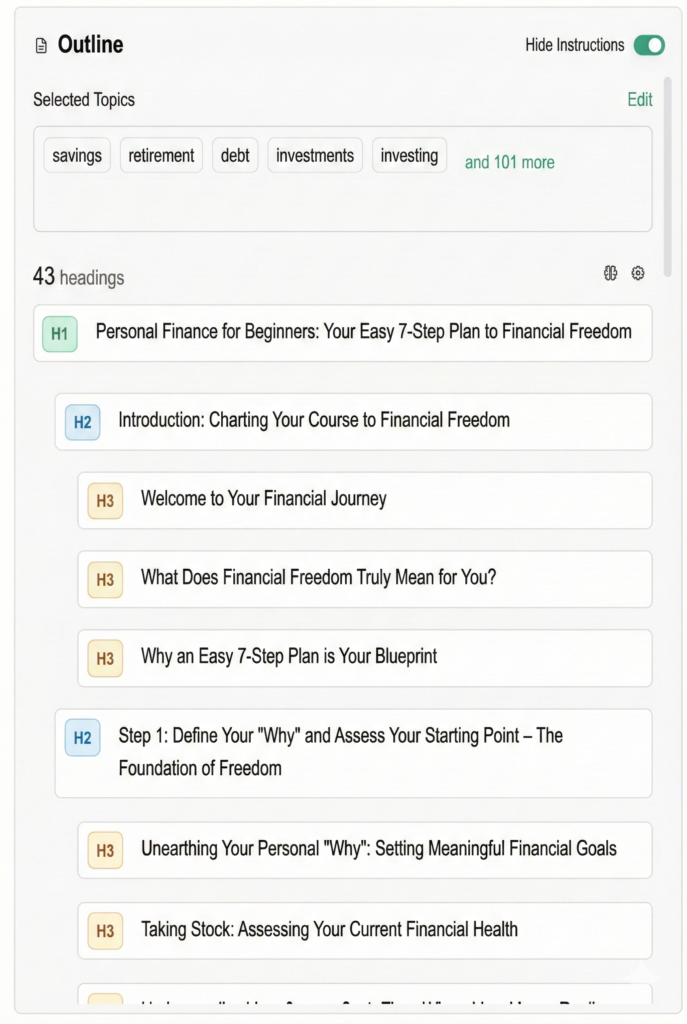This screenshot has width=687, height=1024.
Task: Click the green H1 heading badge
Action: pos(60,334)
